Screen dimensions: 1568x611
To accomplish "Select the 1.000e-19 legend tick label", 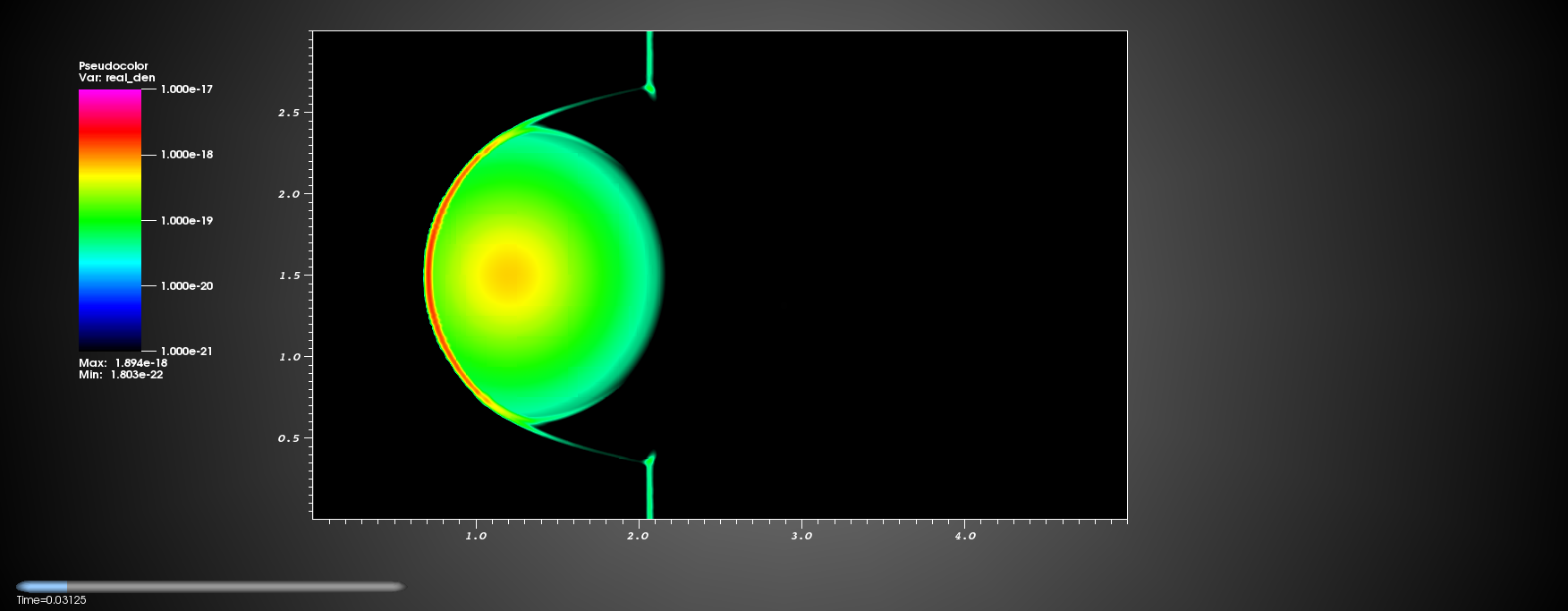I will pyautogui.click(x=186, y=221).
